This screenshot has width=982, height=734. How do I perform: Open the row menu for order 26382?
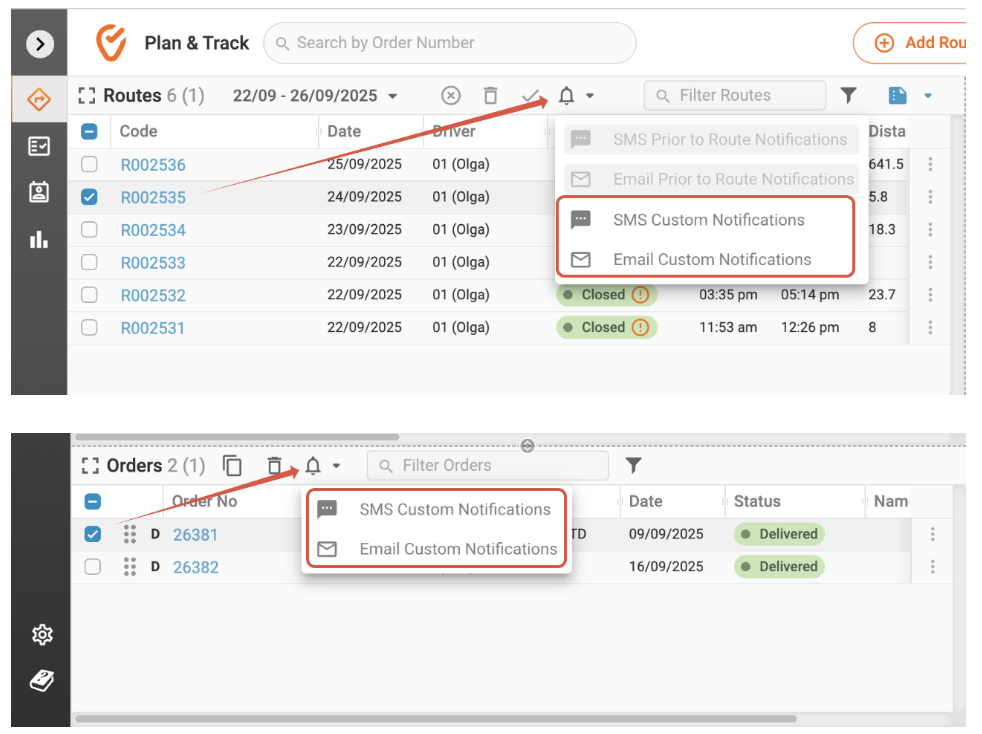click(933, 567)
